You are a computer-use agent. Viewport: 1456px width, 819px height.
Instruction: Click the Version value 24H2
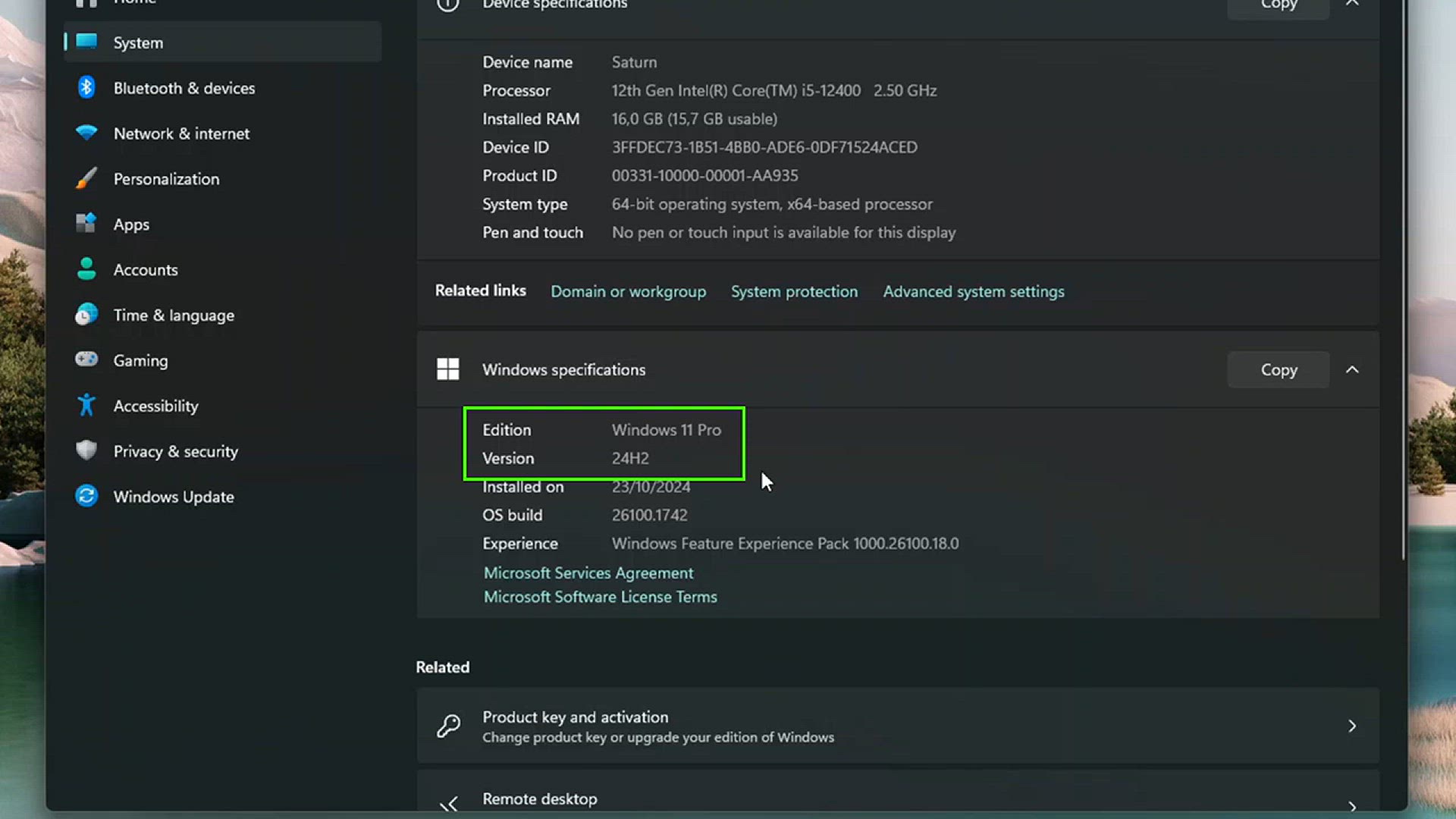pyautogui.click(x=630, y=458)
